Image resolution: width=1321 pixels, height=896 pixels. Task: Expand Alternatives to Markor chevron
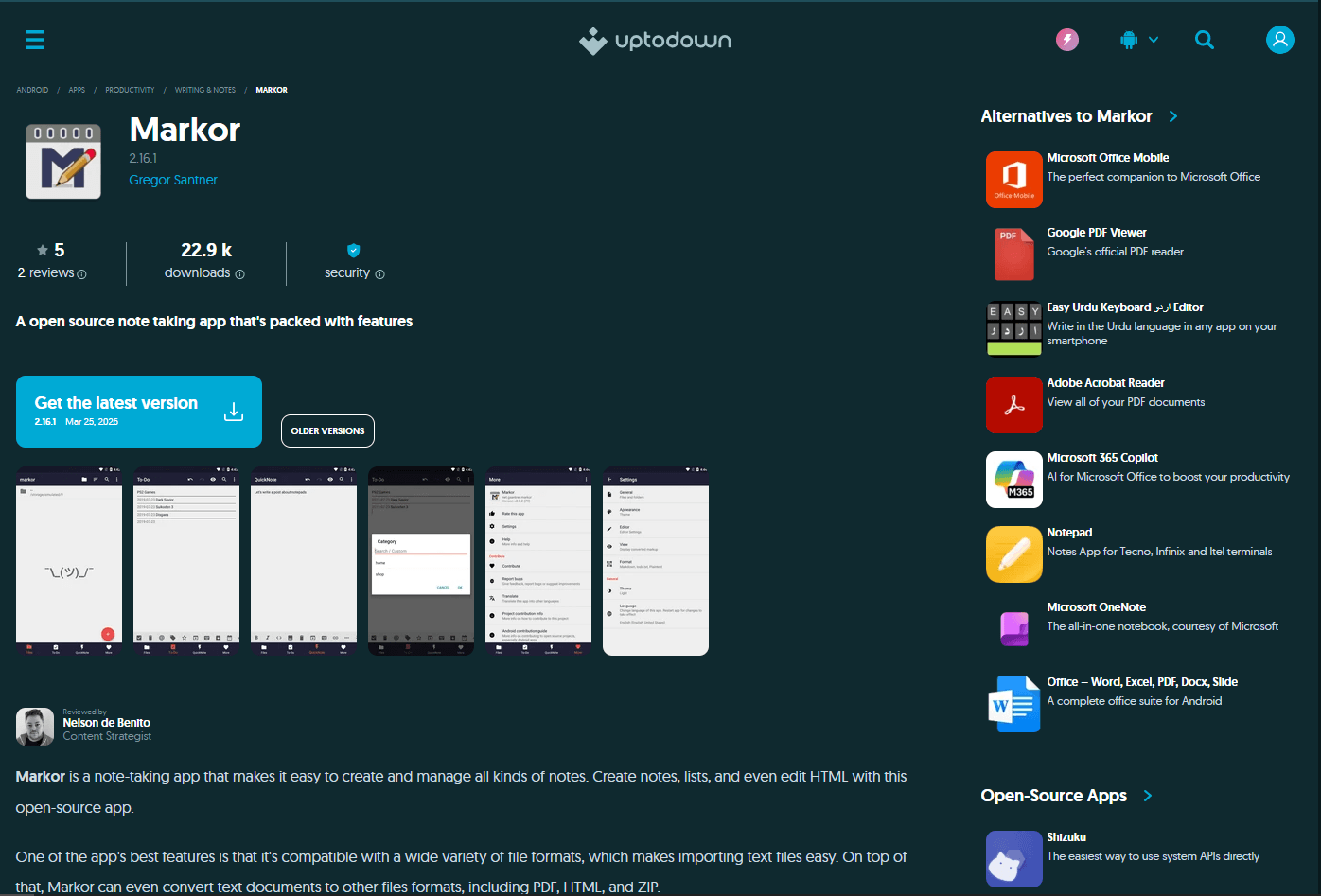tap(1173, 116)
